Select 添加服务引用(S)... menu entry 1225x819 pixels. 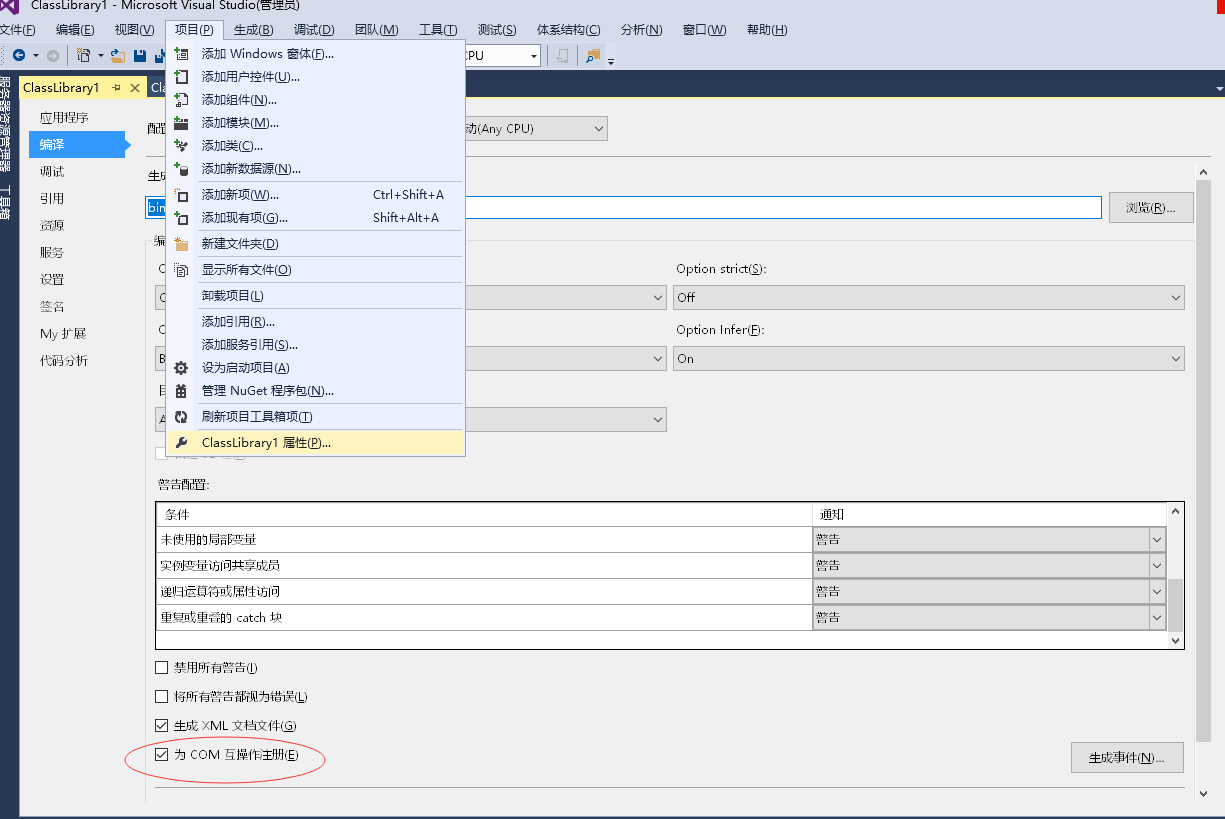(x=316, y=344)
